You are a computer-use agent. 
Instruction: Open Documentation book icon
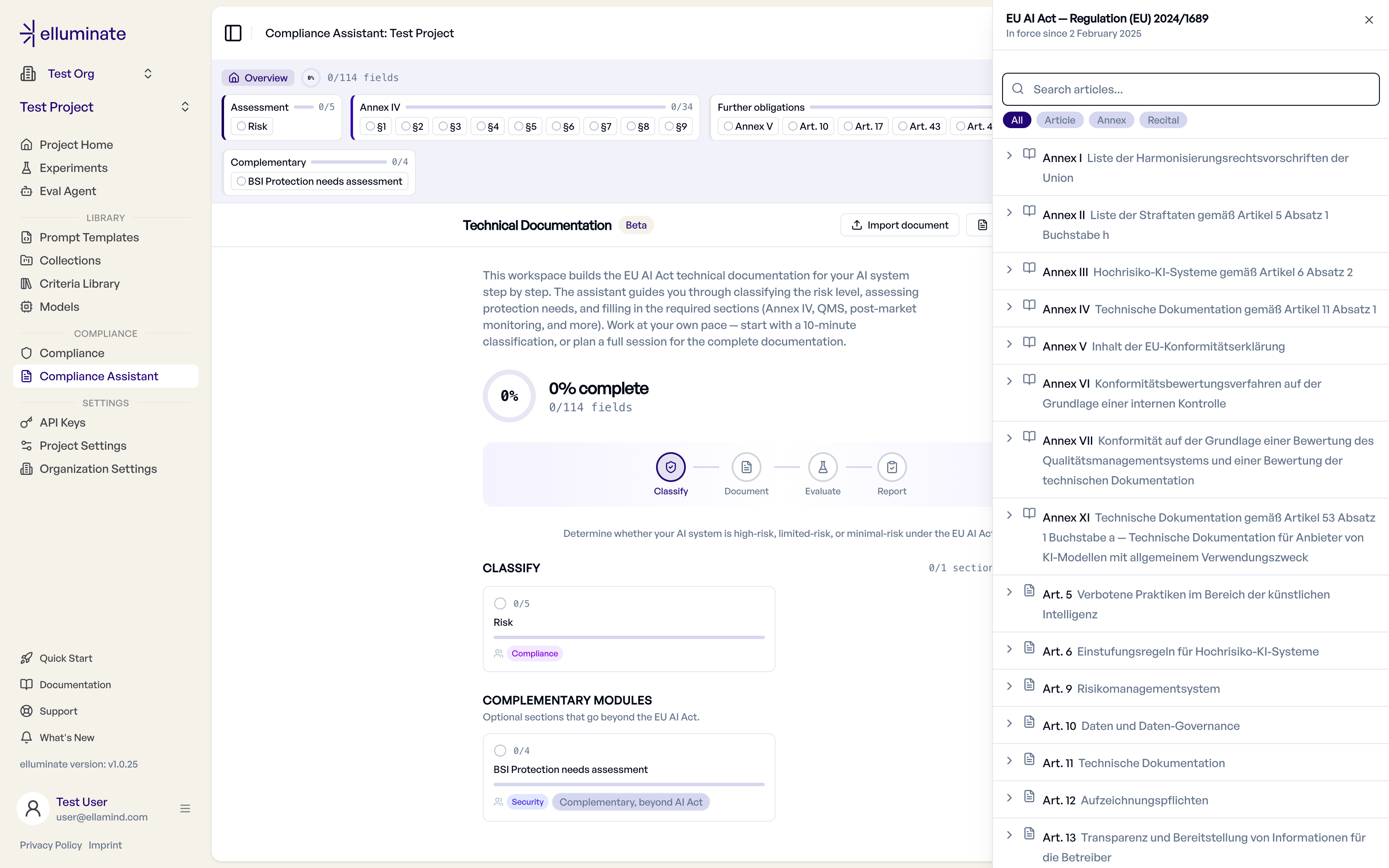click(x=26, y=684)
